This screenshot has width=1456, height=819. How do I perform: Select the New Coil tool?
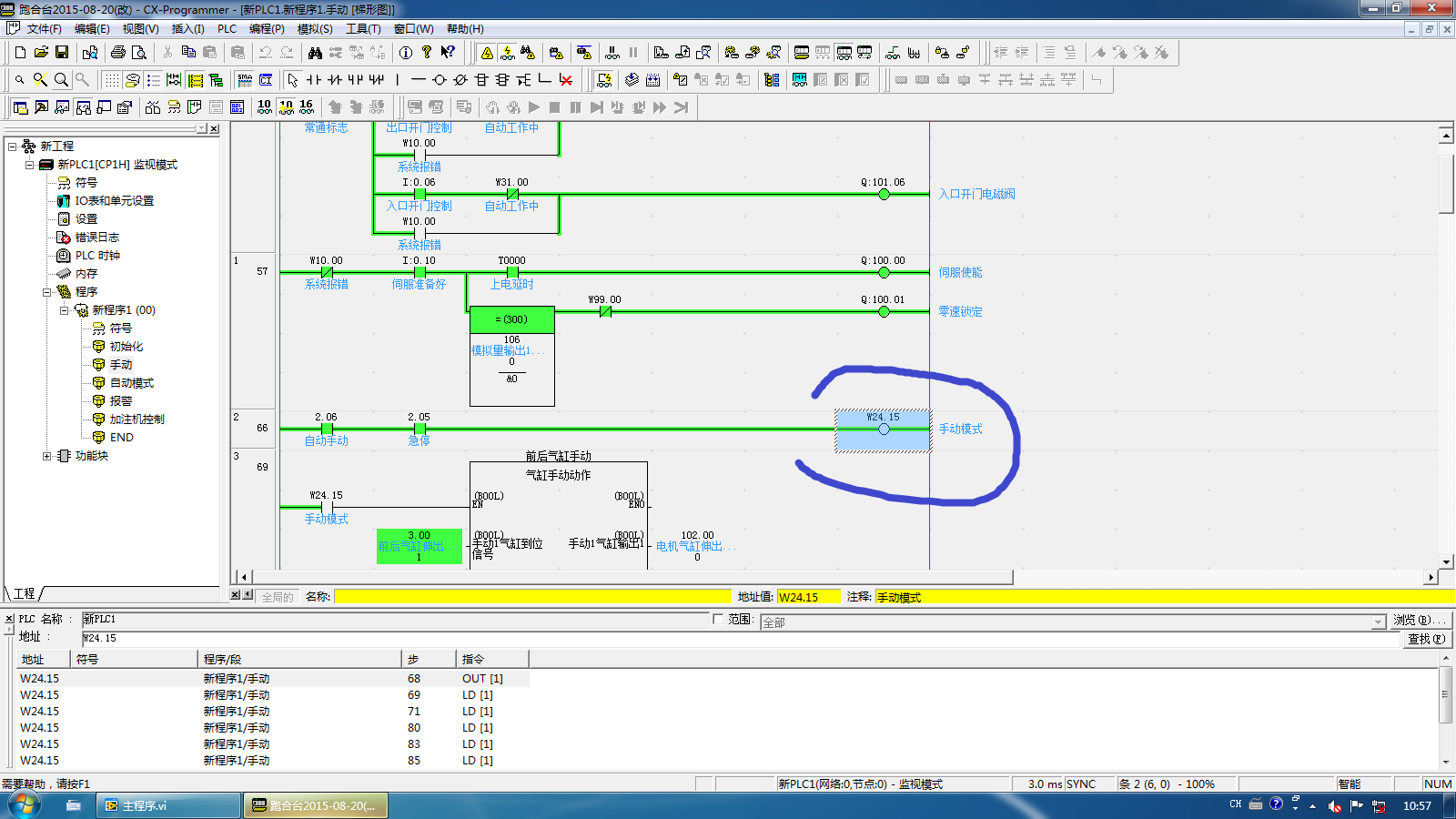coord(439,80)
